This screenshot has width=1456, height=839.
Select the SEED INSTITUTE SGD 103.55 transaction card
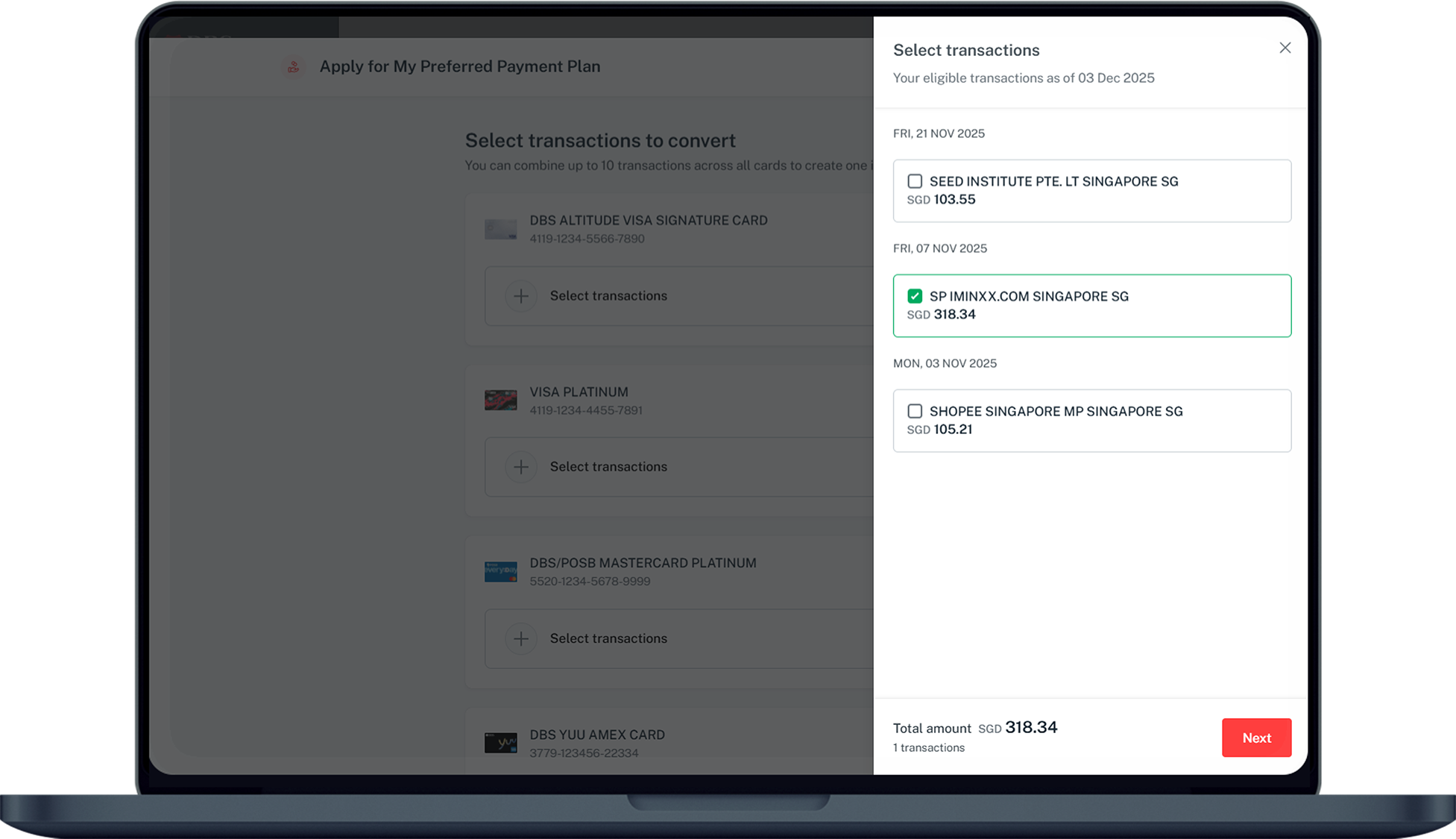click(x=1092, y=190)
